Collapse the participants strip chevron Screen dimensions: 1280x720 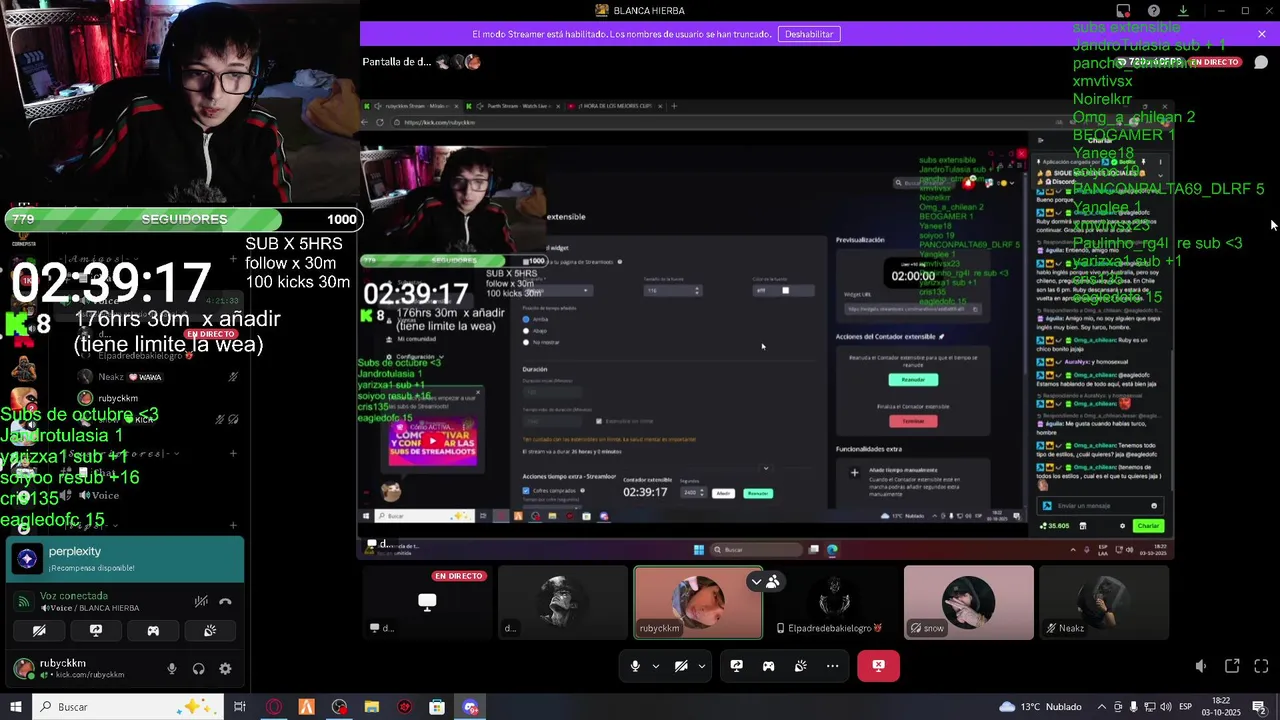(x=757, y=581)
